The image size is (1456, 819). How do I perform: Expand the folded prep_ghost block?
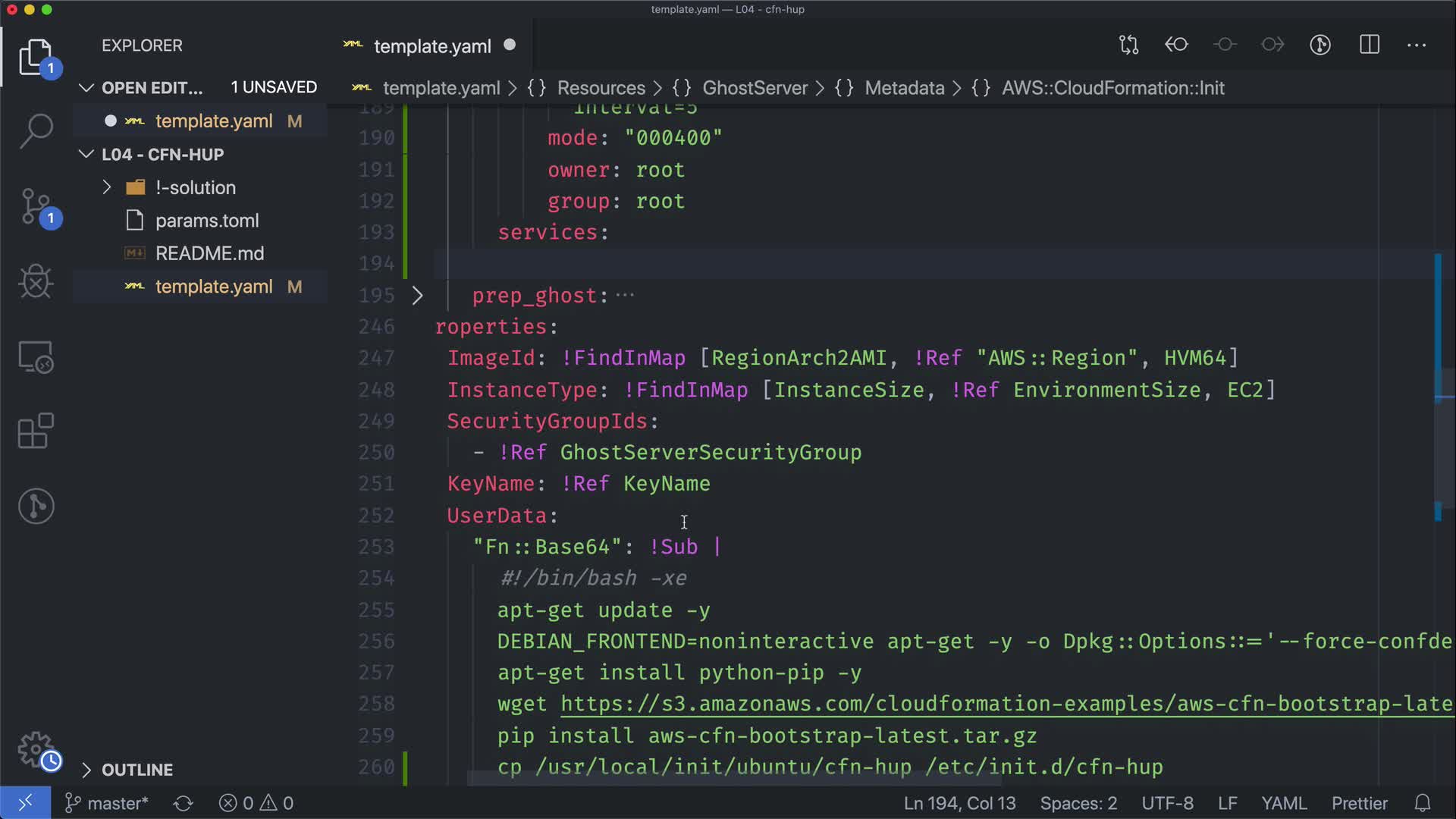(417, 296)
